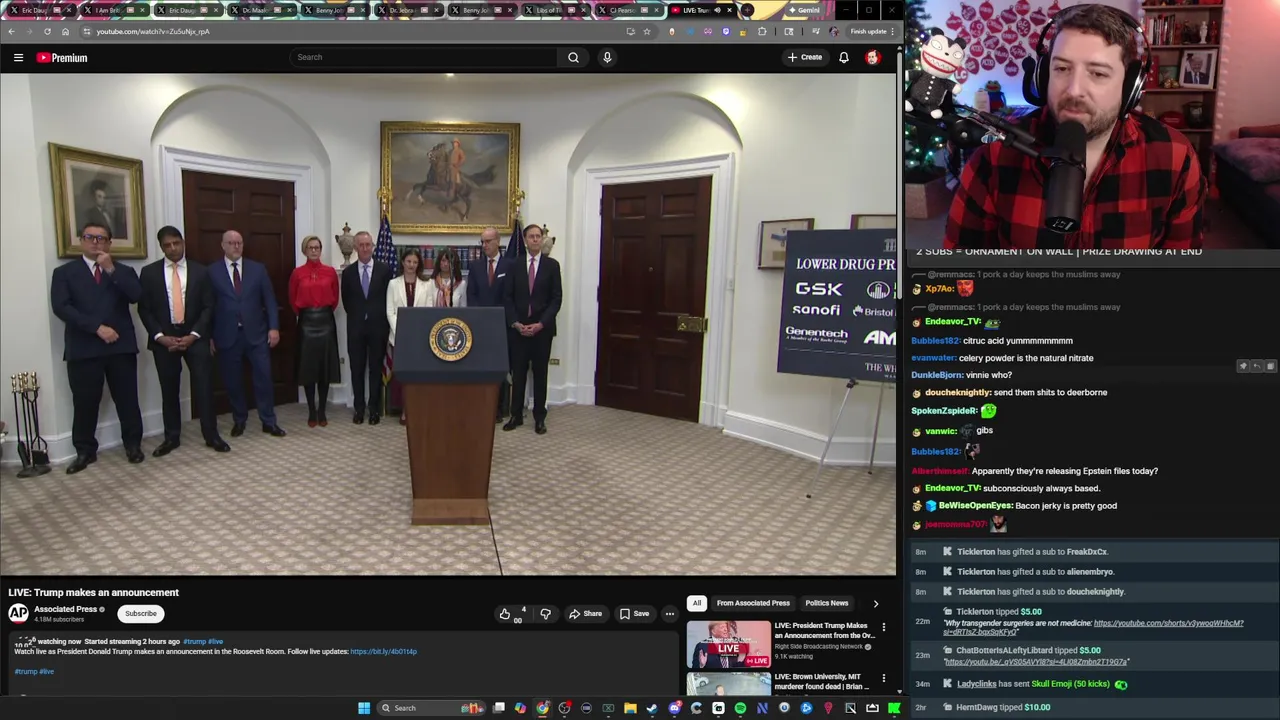Click 'Ladyclinks has sent Skull Emoji' event
Viewport: 1280px width, 720px height.
[x=1095, y=684]
